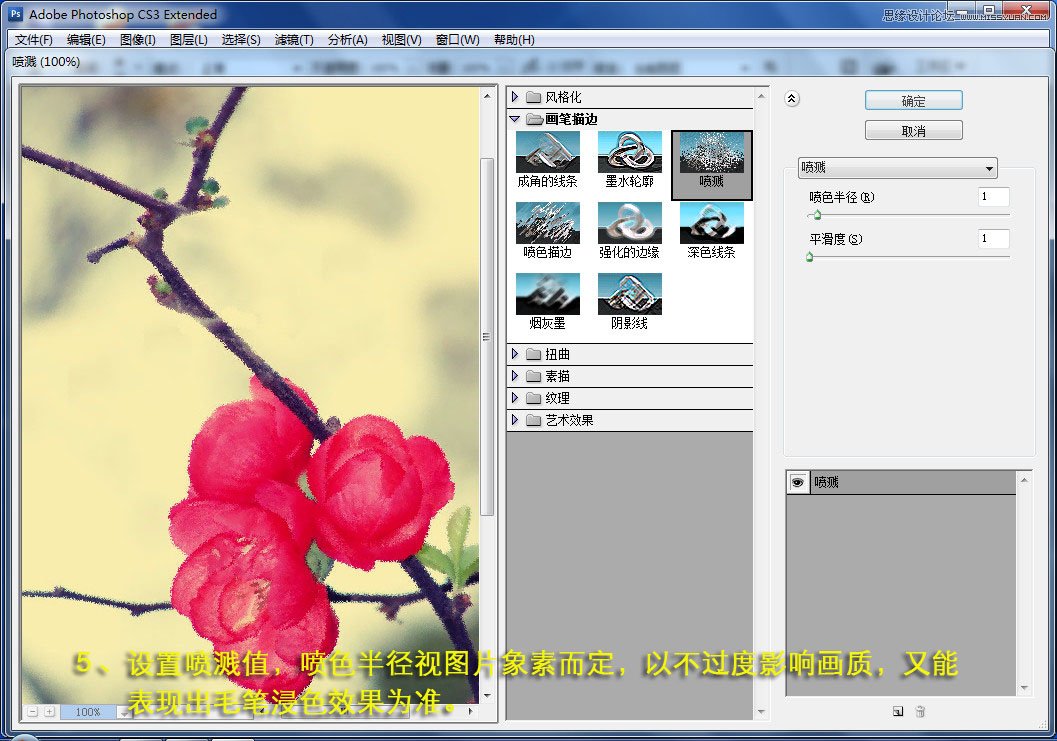Click the new effect layer icon
The width and height of the screenshot is (1057, 741).
pyautogui.click(x=898, y=711)
